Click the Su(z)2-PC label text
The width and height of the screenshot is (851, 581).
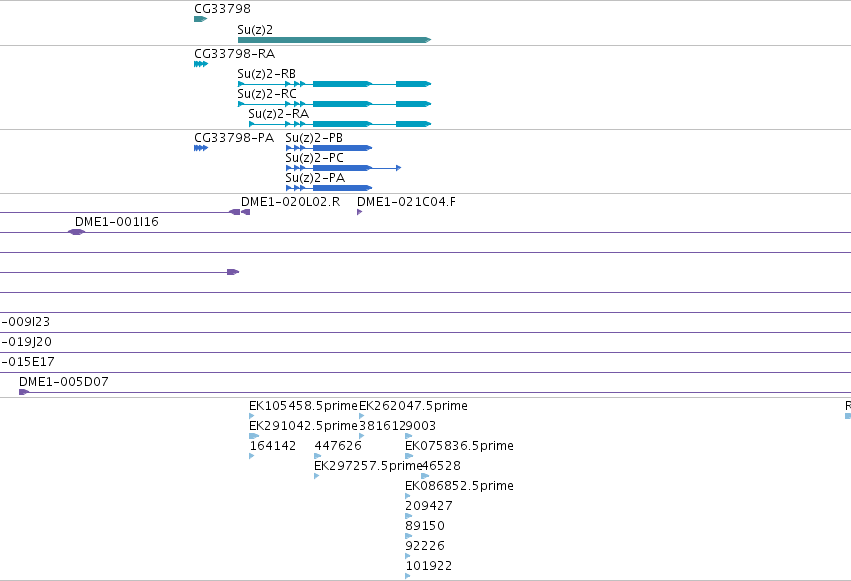coord(315,158)
